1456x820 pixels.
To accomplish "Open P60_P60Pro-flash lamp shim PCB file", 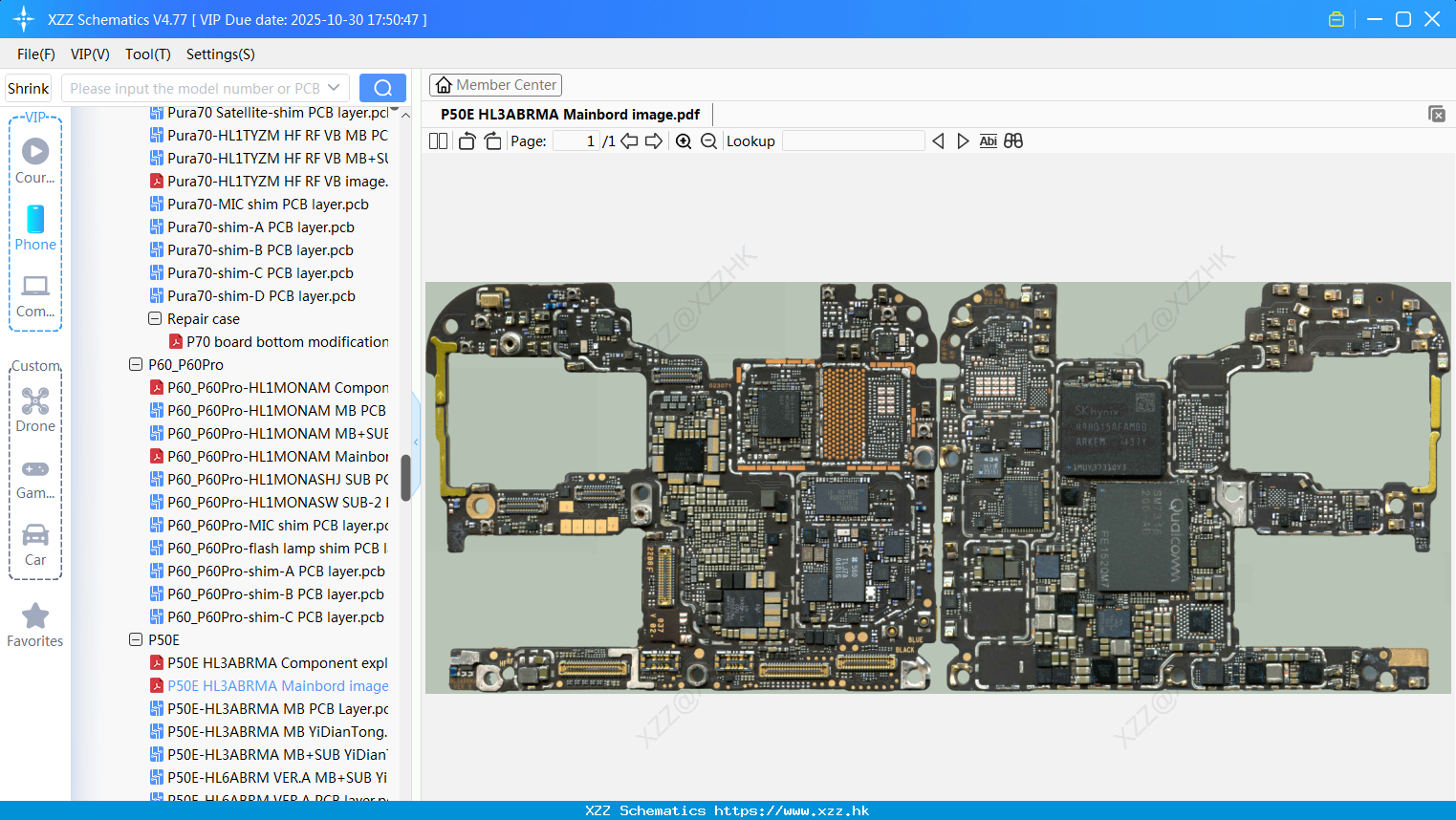I will point(269,549).
